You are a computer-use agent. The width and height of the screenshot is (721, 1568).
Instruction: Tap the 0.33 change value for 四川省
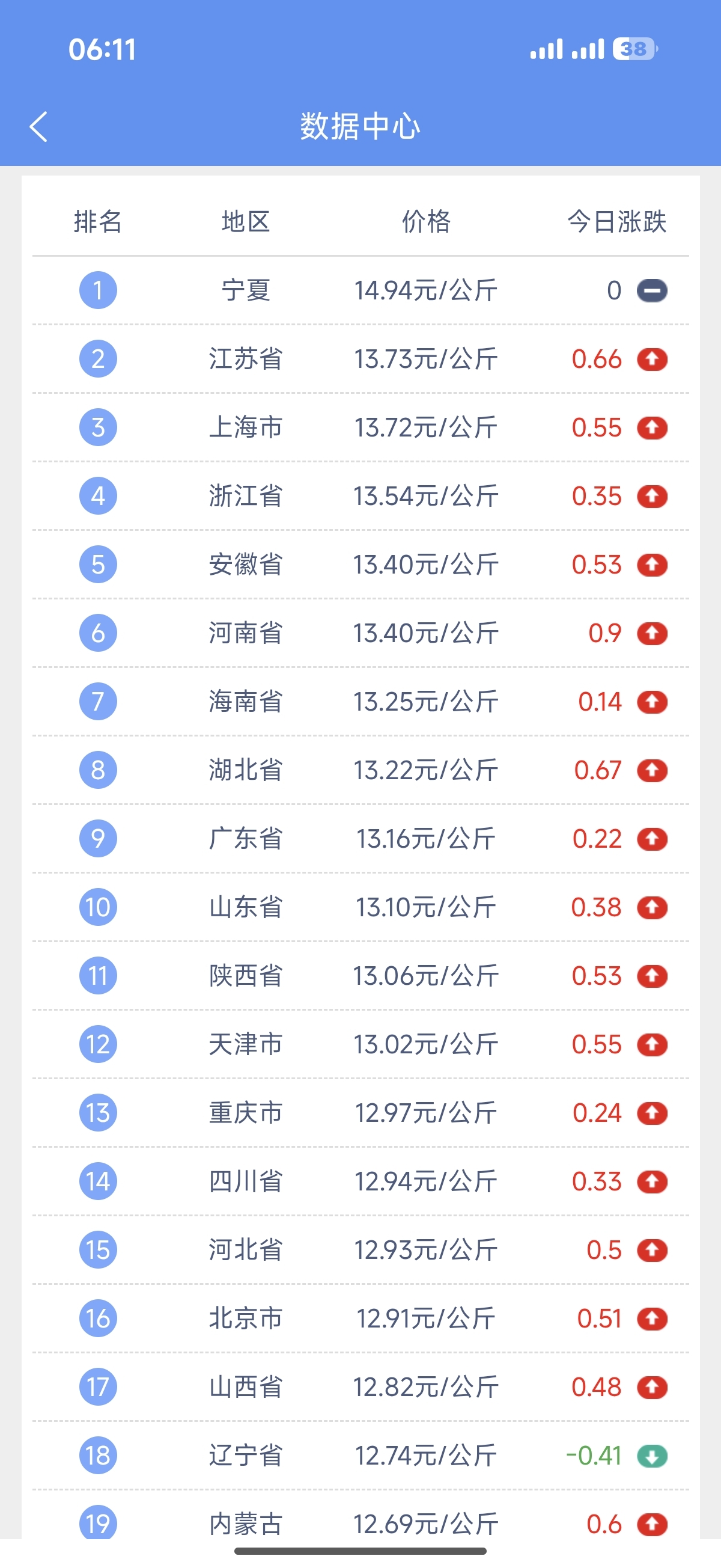coord(597,1182)
